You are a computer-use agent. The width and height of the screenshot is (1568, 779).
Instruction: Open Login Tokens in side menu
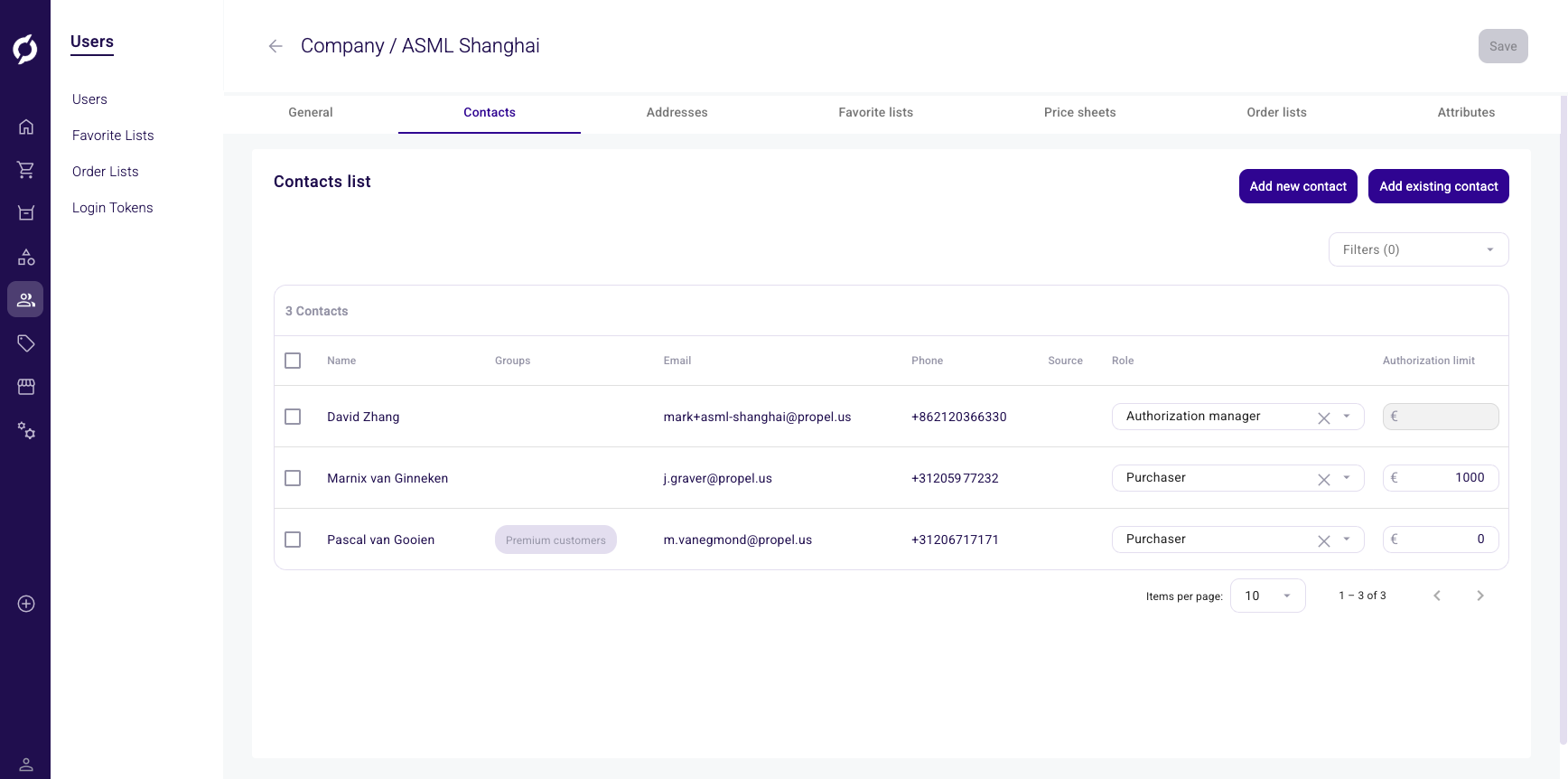113,208
